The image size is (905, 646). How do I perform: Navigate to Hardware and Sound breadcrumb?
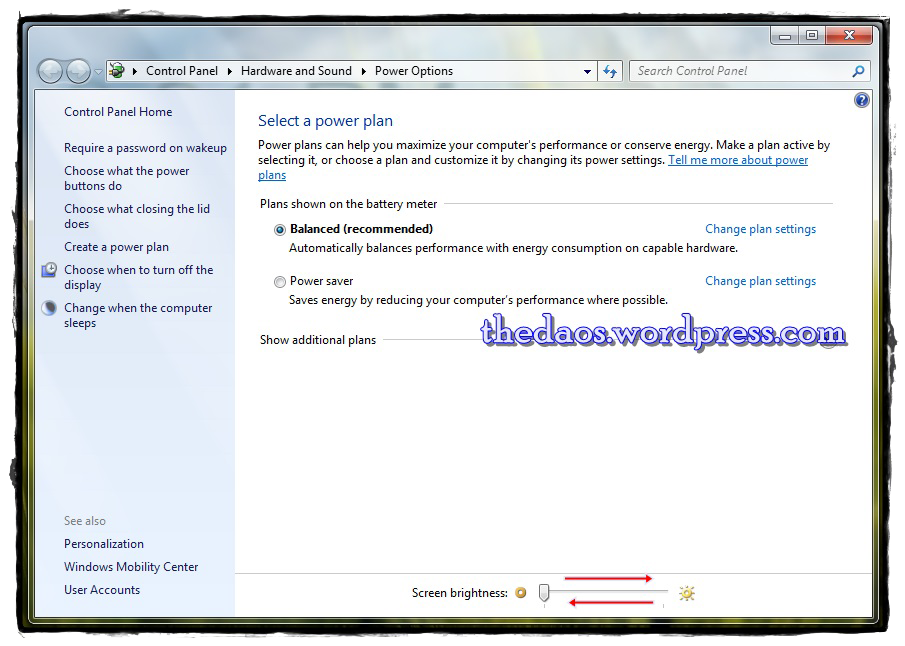click(x=296, y=71)
